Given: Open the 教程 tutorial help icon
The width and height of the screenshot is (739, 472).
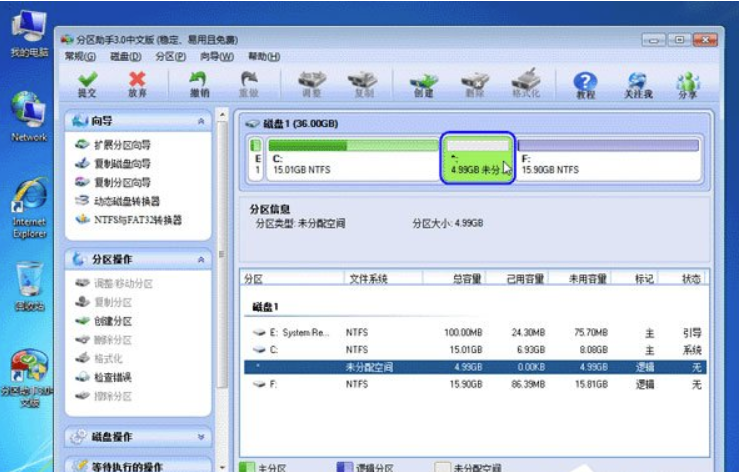Looking at the screenshot, I should point(585,85).
